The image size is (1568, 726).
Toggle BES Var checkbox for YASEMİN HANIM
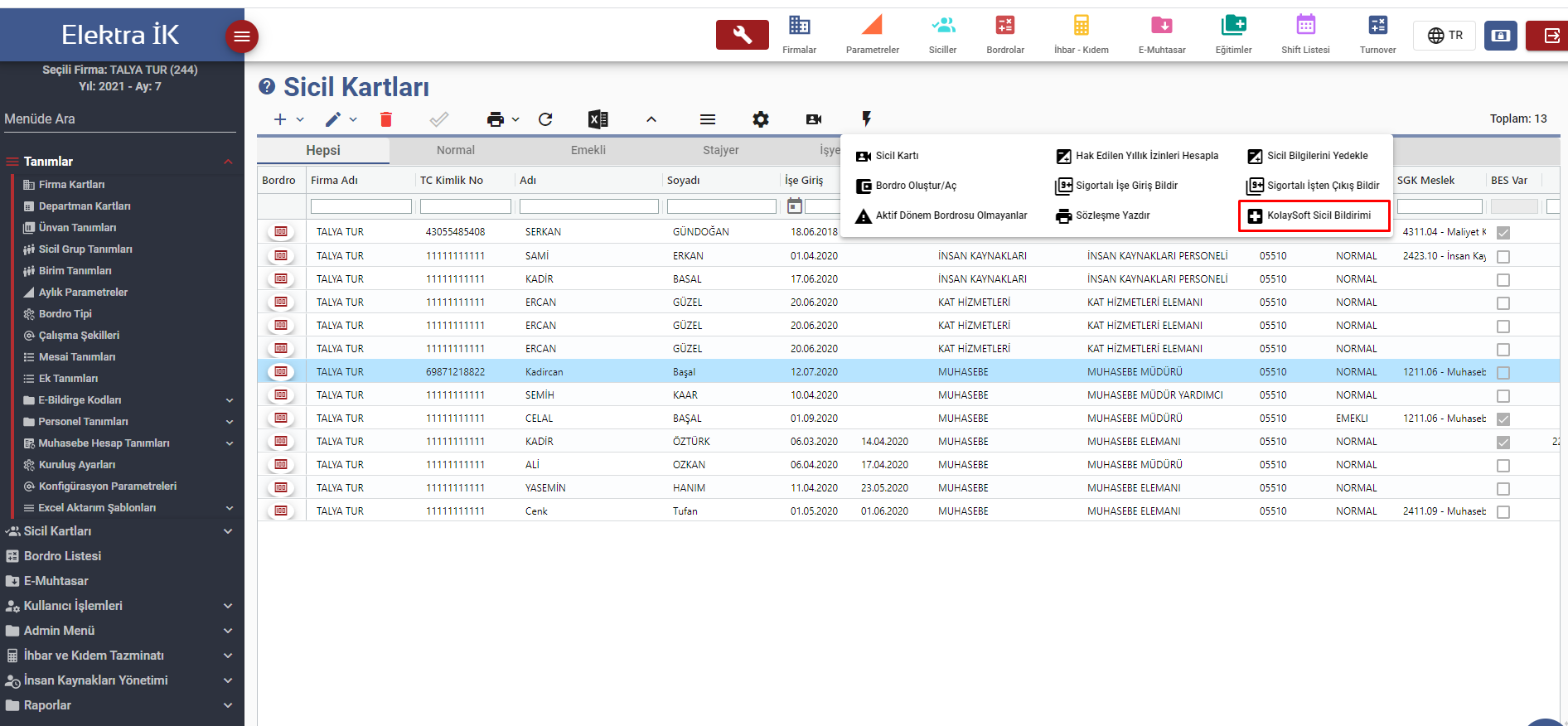coord(1503,489)
